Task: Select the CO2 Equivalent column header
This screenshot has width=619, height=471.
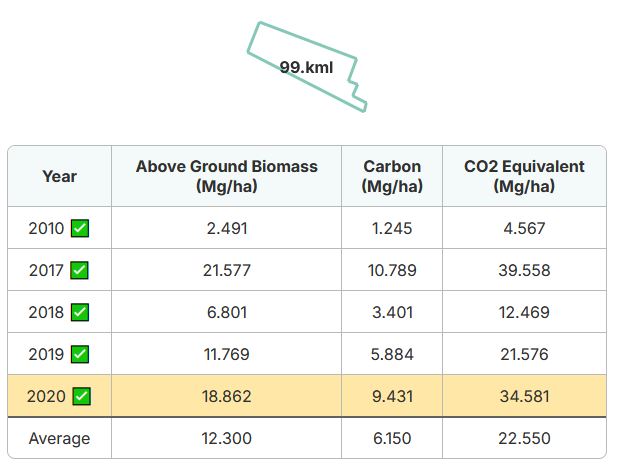Action: tap(524, 176)
